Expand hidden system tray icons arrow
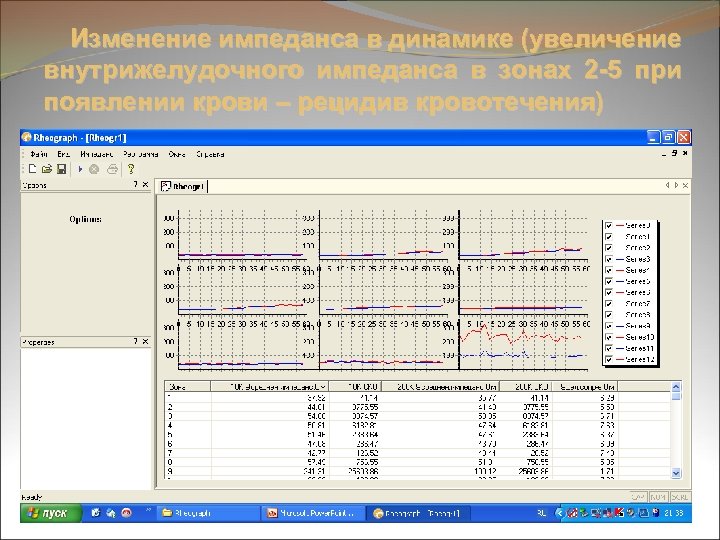The image size is (720, 540). (559, 513)
